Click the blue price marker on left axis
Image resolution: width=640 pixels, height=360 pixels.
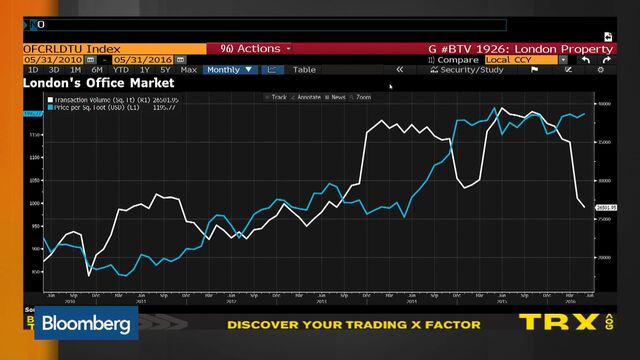click(x=33, y=113)
